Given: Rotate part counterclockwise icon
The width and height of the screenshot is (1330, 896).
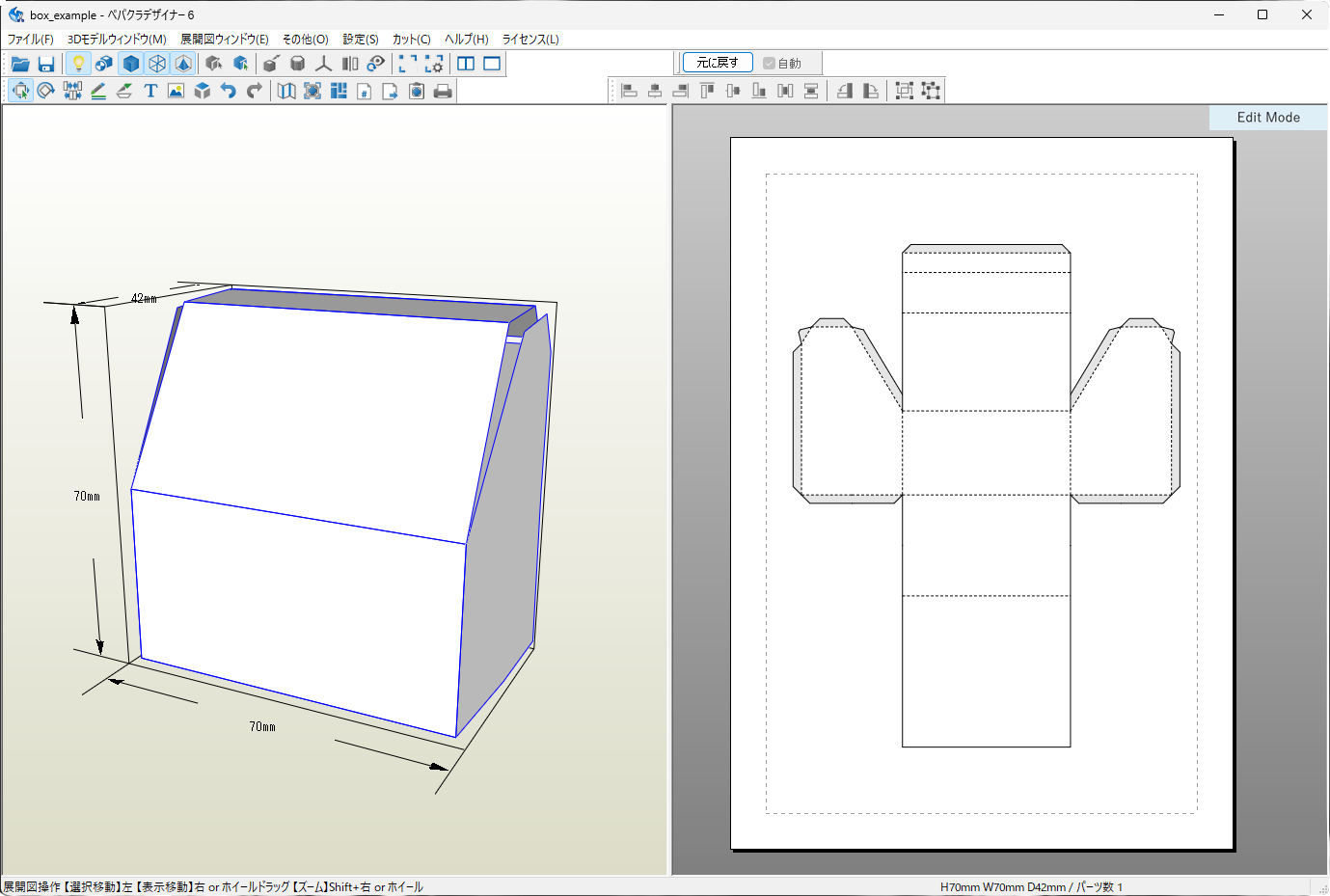Looking at the screenshot, I should tap(844, 91).
